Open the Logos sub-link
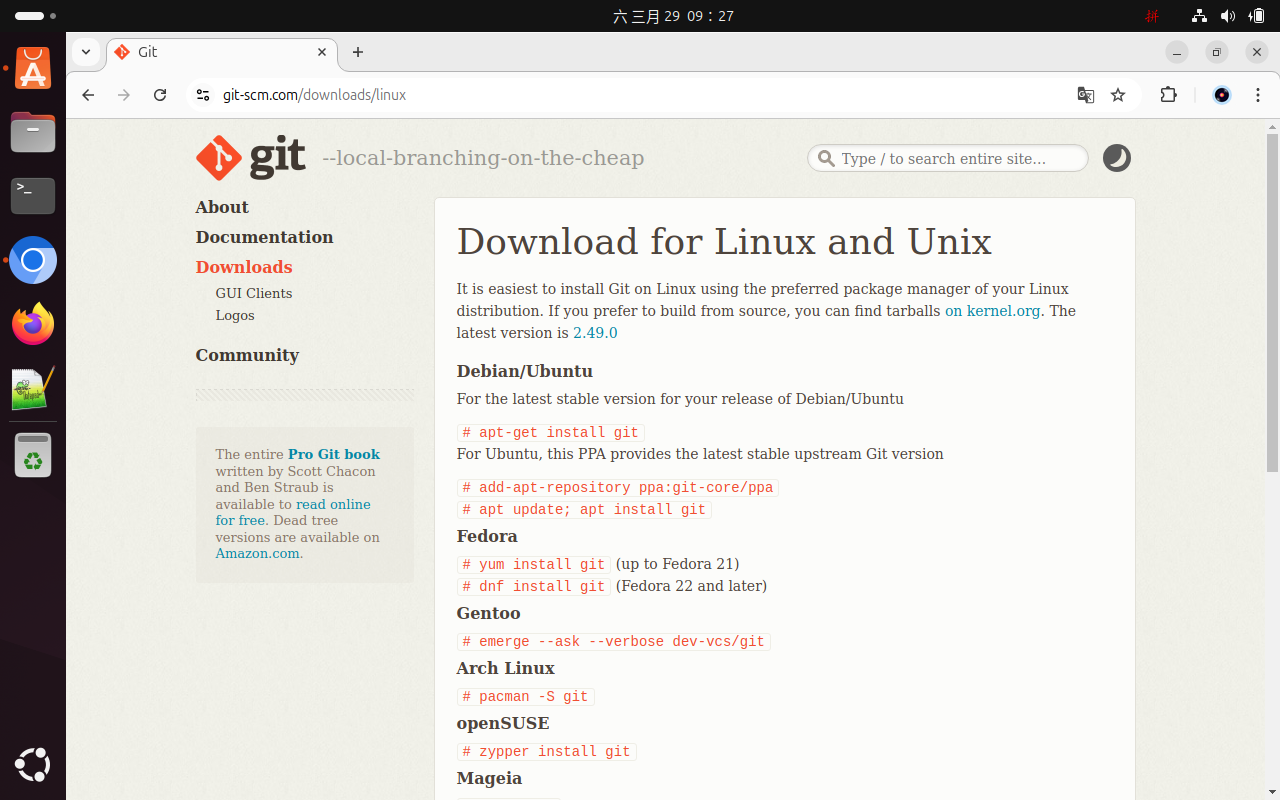Screen dimensions: 1280x800 tap(235, 315)
